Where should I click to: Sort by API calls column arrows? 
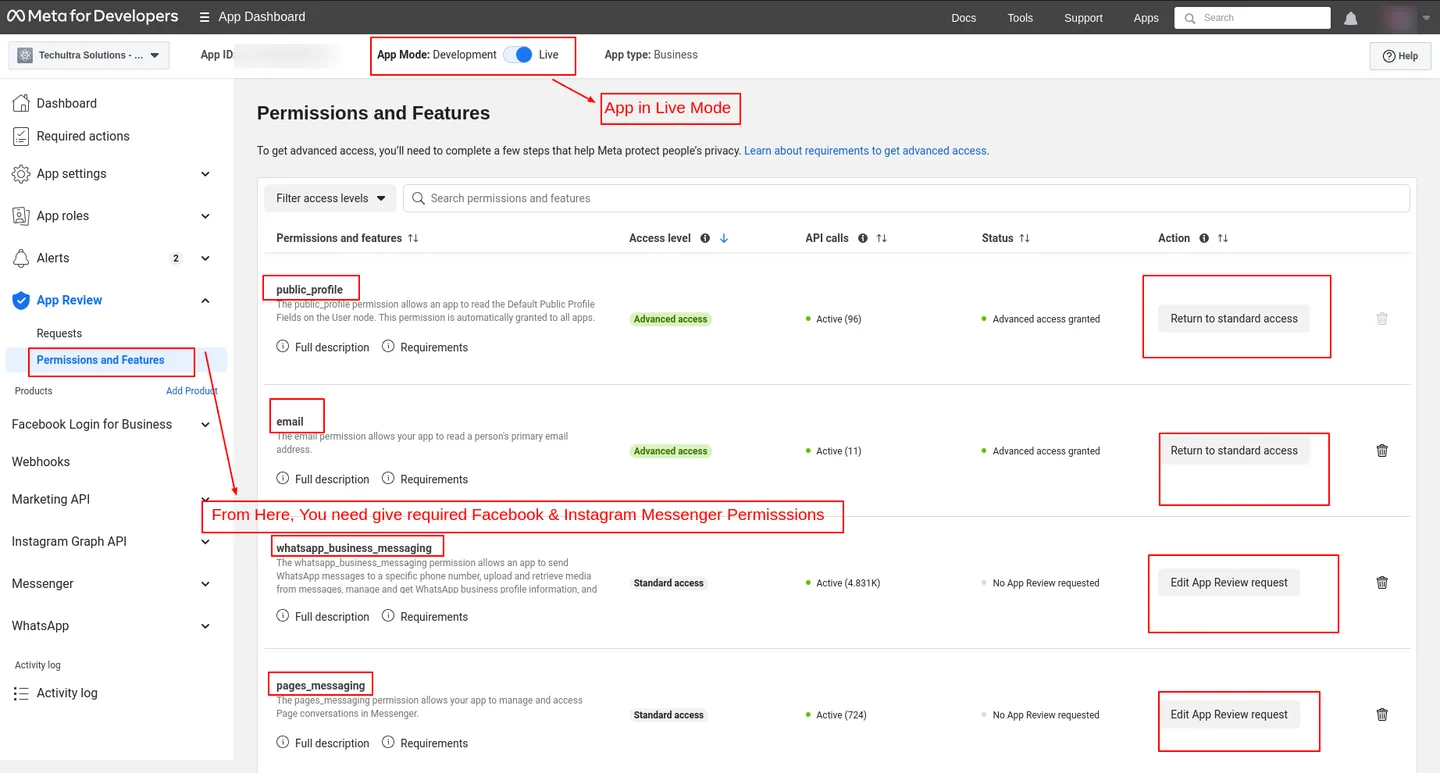pos(881,238)
